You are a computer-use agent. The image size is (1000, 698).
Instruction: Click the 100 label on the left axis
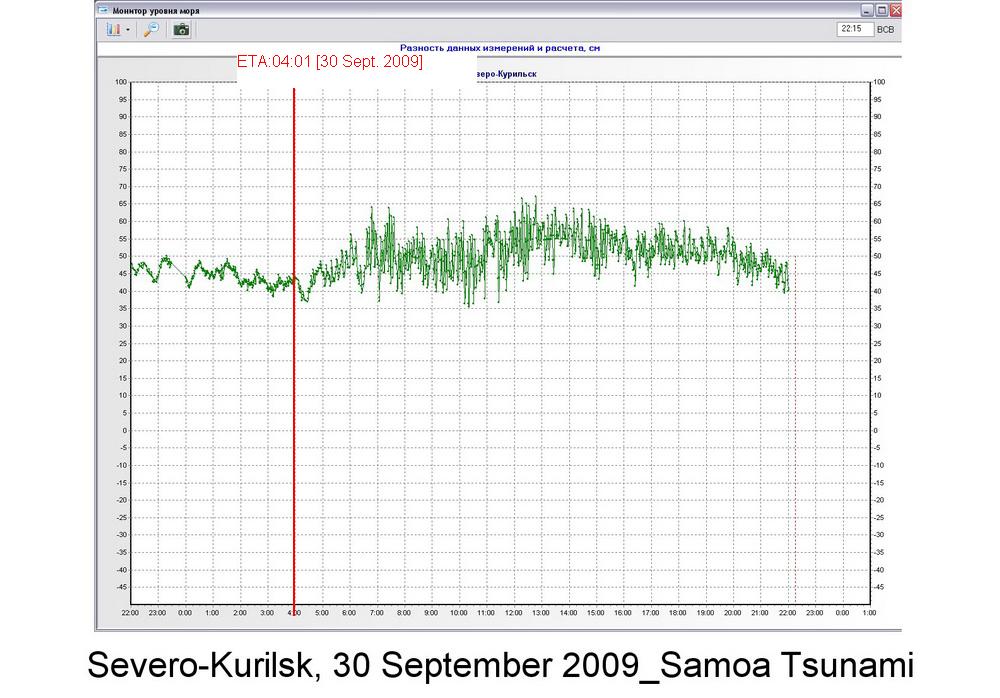tap(120, 82)
